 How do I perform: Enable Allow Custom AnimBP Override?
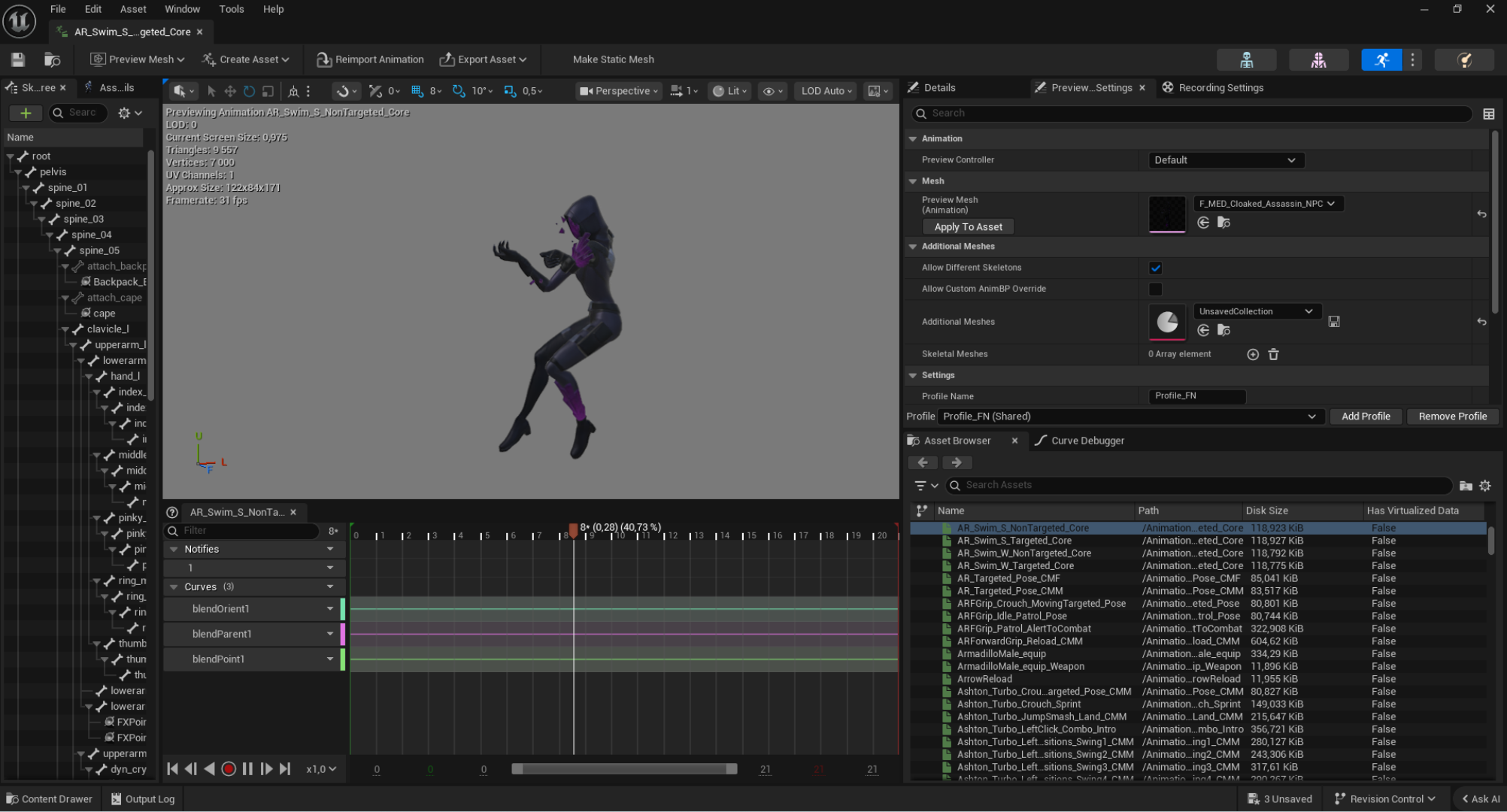(1156, 289)
